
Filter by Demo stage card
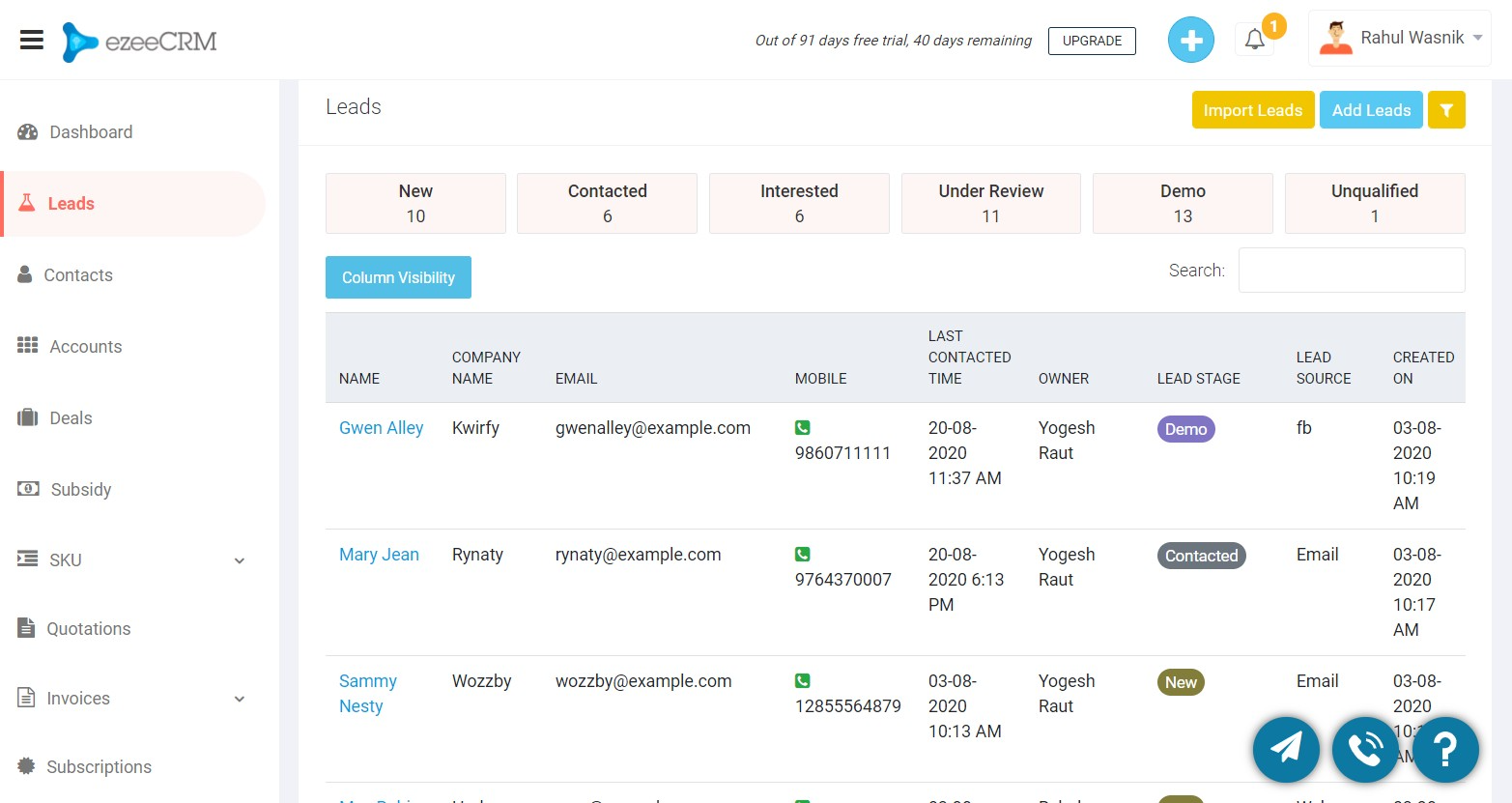(1183, 203)
